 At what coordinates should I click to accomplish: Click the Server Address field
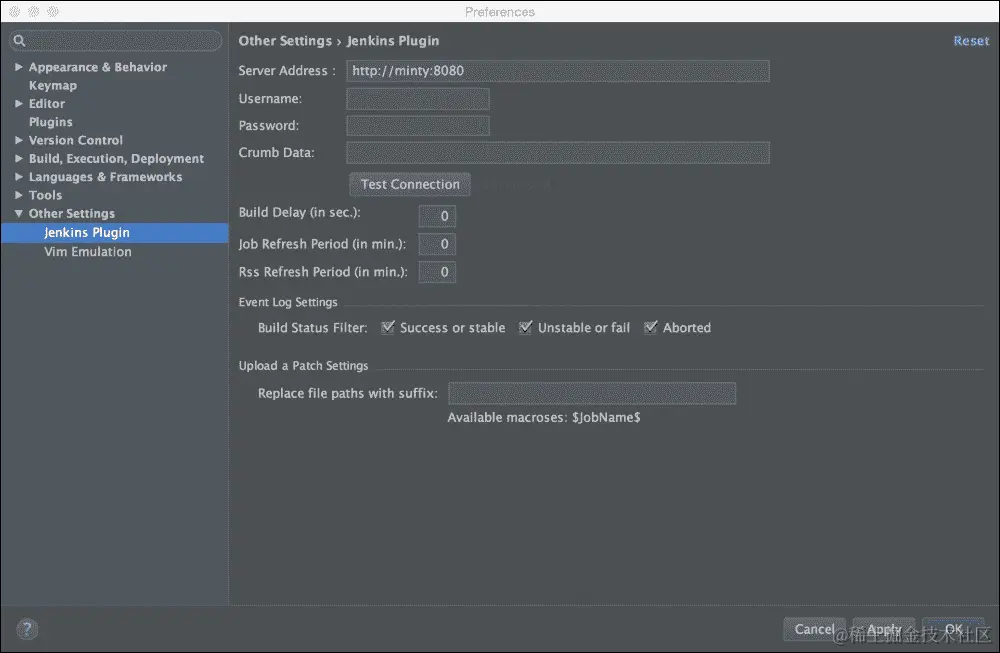click(558, 71)
